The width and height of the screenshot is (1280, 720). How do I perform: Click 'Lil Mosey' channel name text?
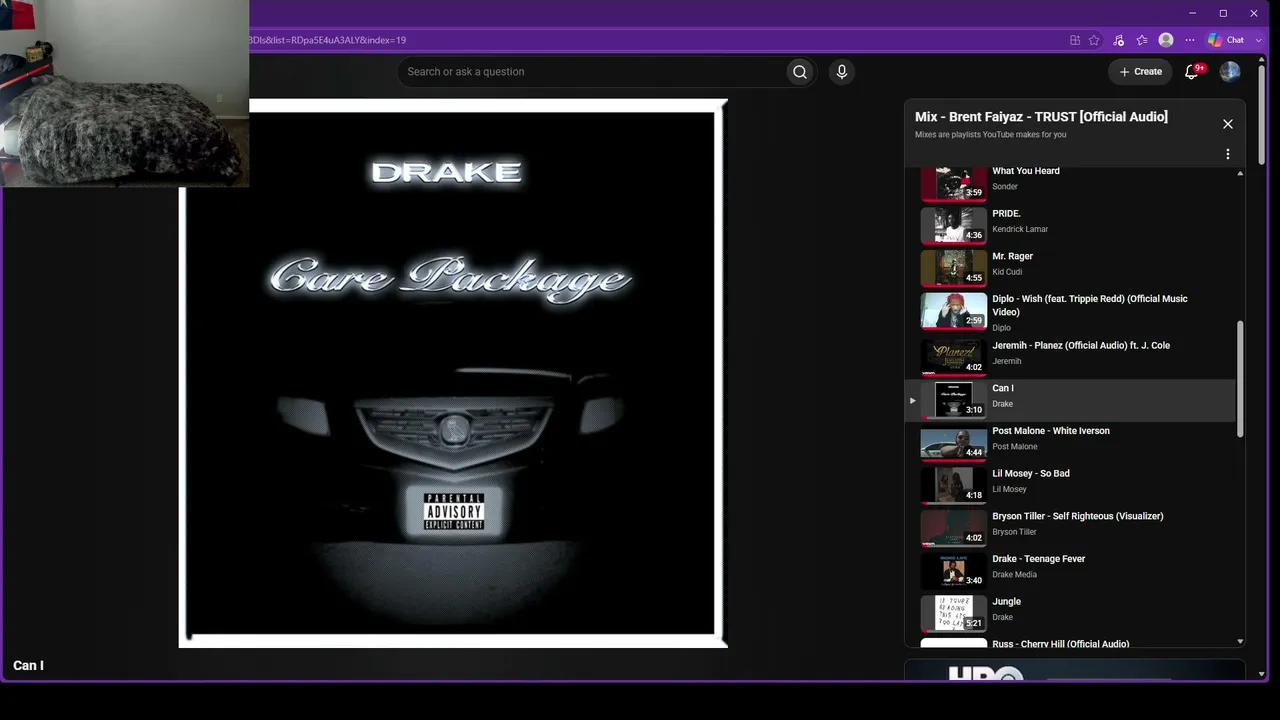coord(1009,490)
